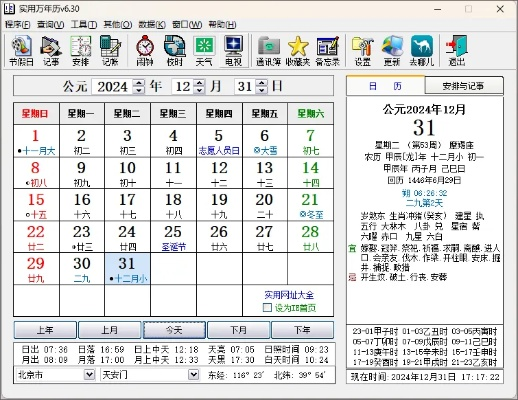Open the 查询(V) menu
Viewport: 518px width, 400px height.
pos(50,24)
